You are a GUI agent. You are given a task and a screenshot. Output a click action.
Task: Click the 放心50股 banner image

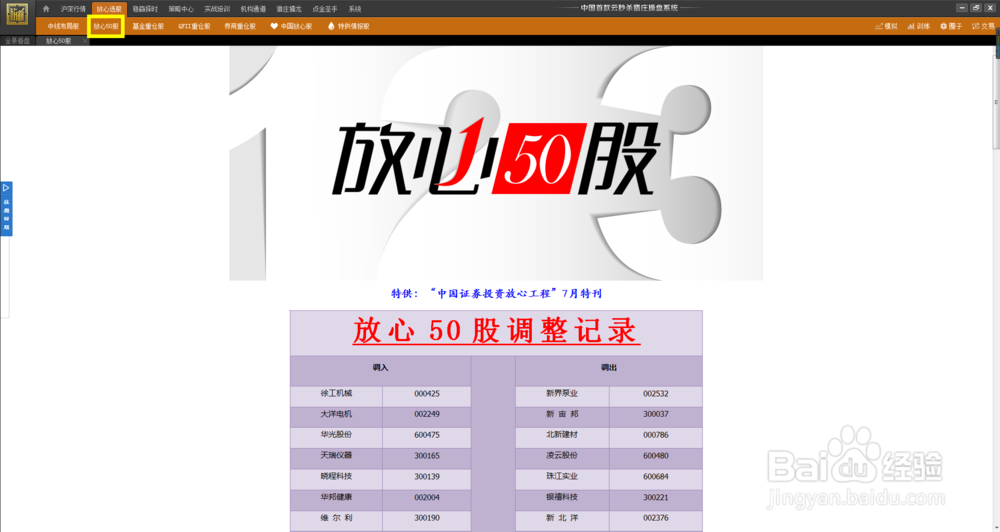(496, 163)
